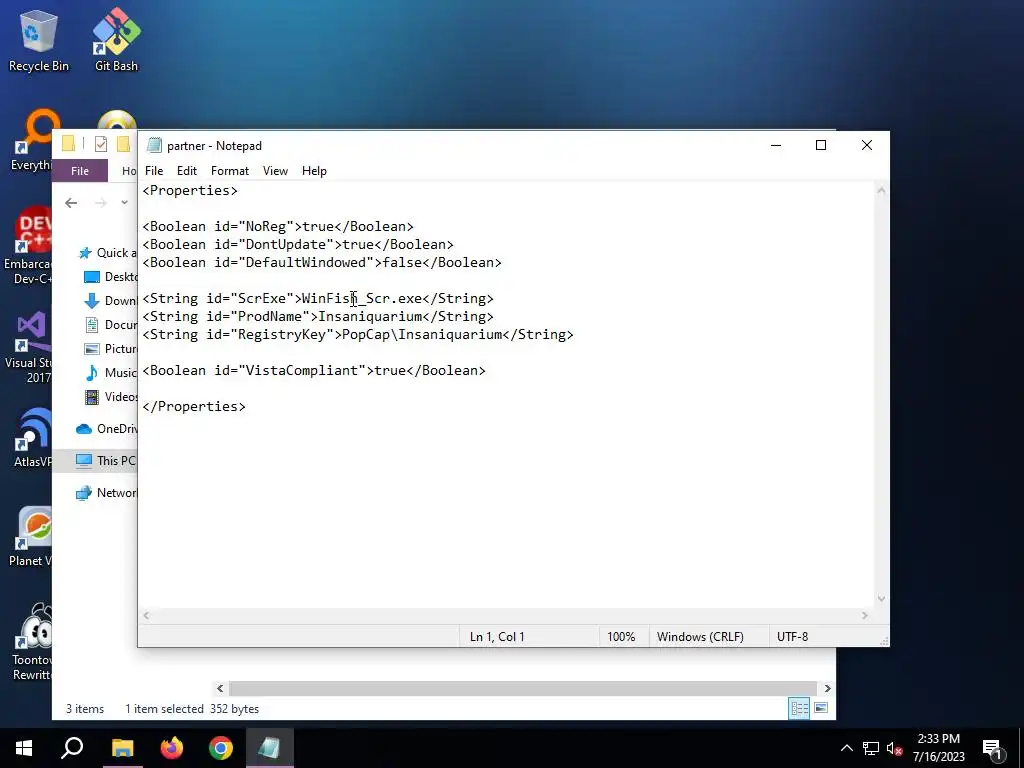1024x768 pixels.
Task: Open Notepad Format menu
Action: (230, 170)
